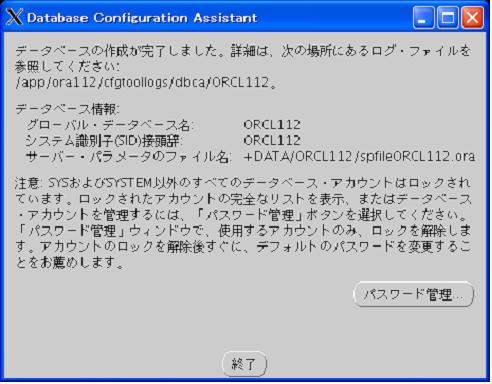Maximize the Database Configuration Assistant window
Image resolution: width=492 pixels, height=384 pixels.
[x=448, y=17]
